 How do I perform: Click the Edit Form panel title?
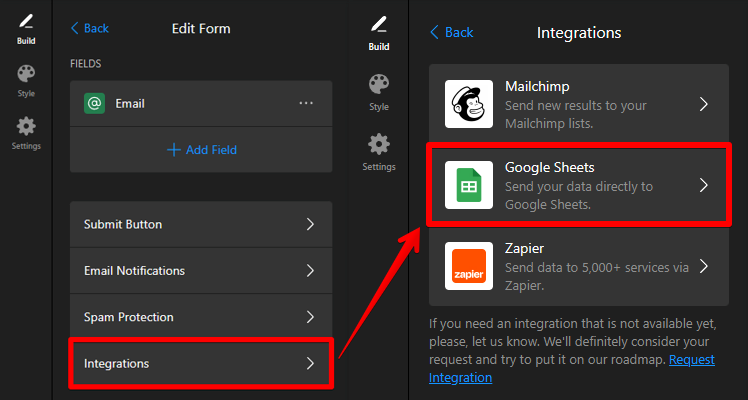point(201,29)
